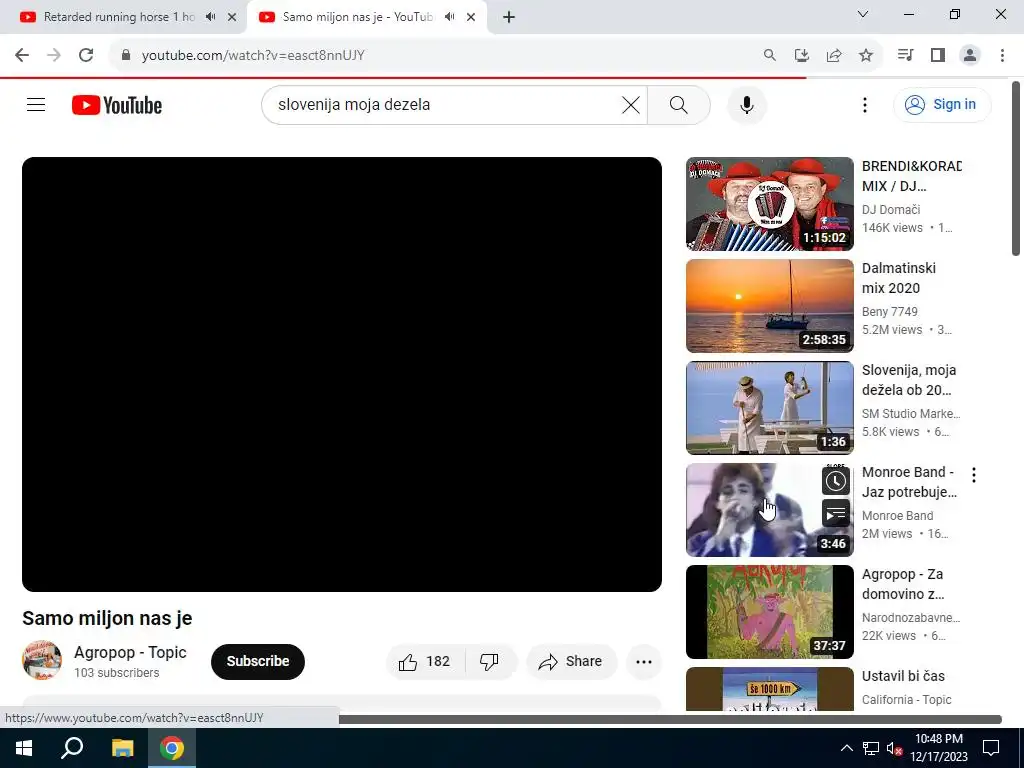Bookmark this page with the star
This screenshot has width=1024, height=768.
866,56
